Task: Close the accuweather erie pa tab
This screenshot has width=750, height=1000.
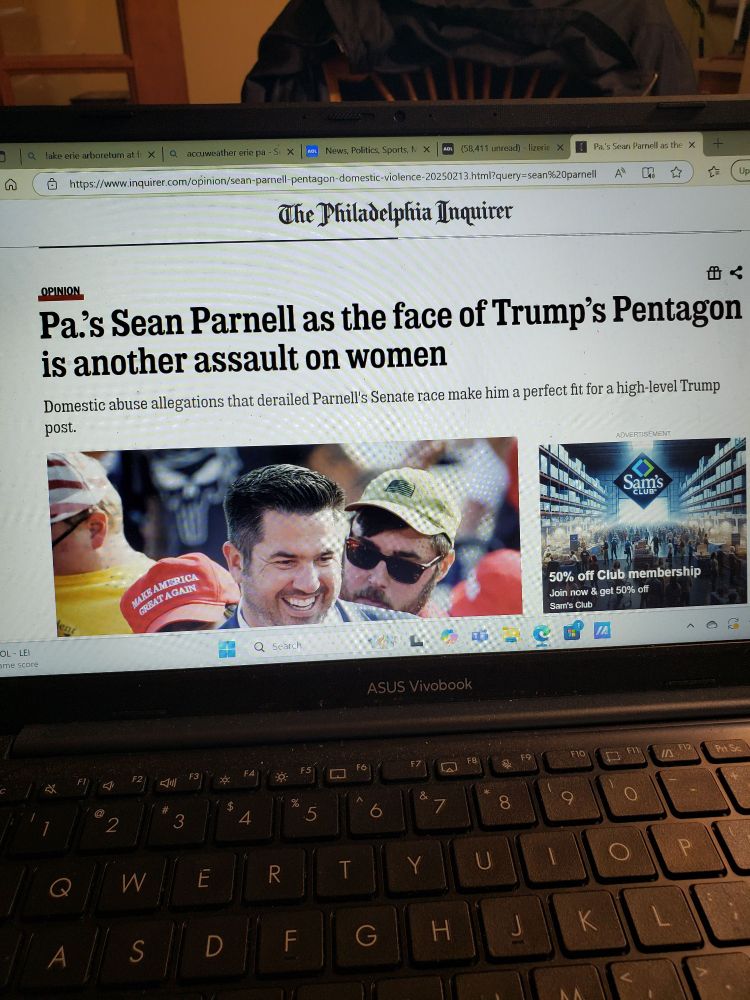Action: 290,152
